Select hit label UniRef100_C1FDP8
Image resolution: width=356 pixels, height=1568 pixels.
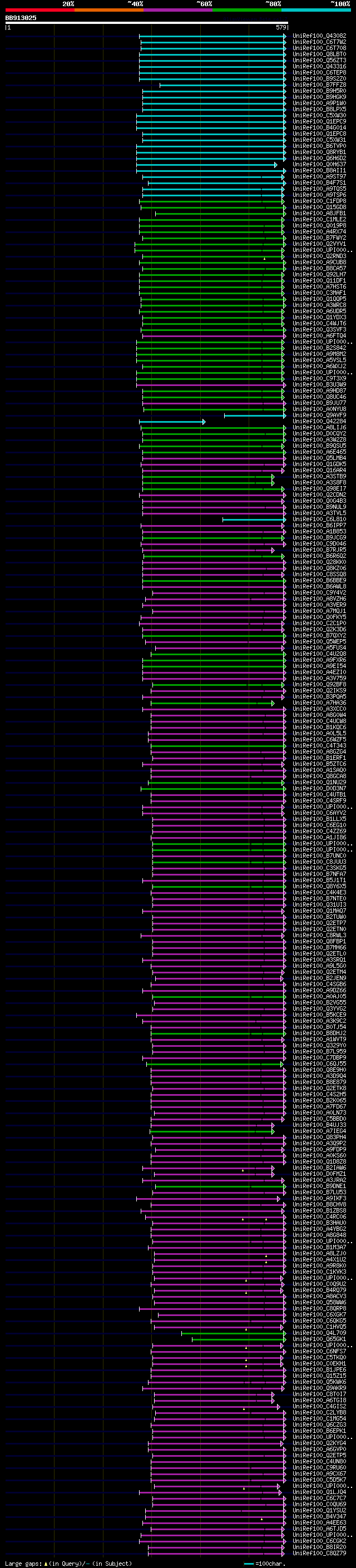(x=319, y=201)
